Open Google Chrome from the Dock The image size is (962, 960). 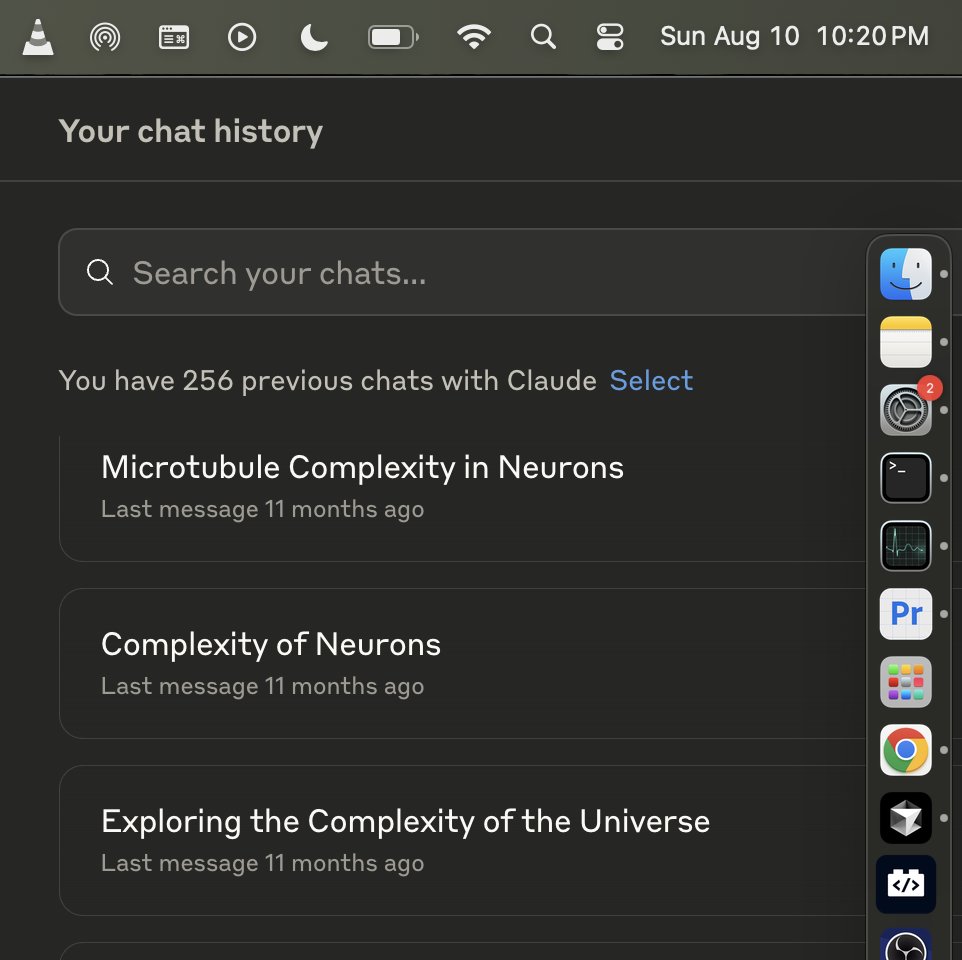(906, 750)
